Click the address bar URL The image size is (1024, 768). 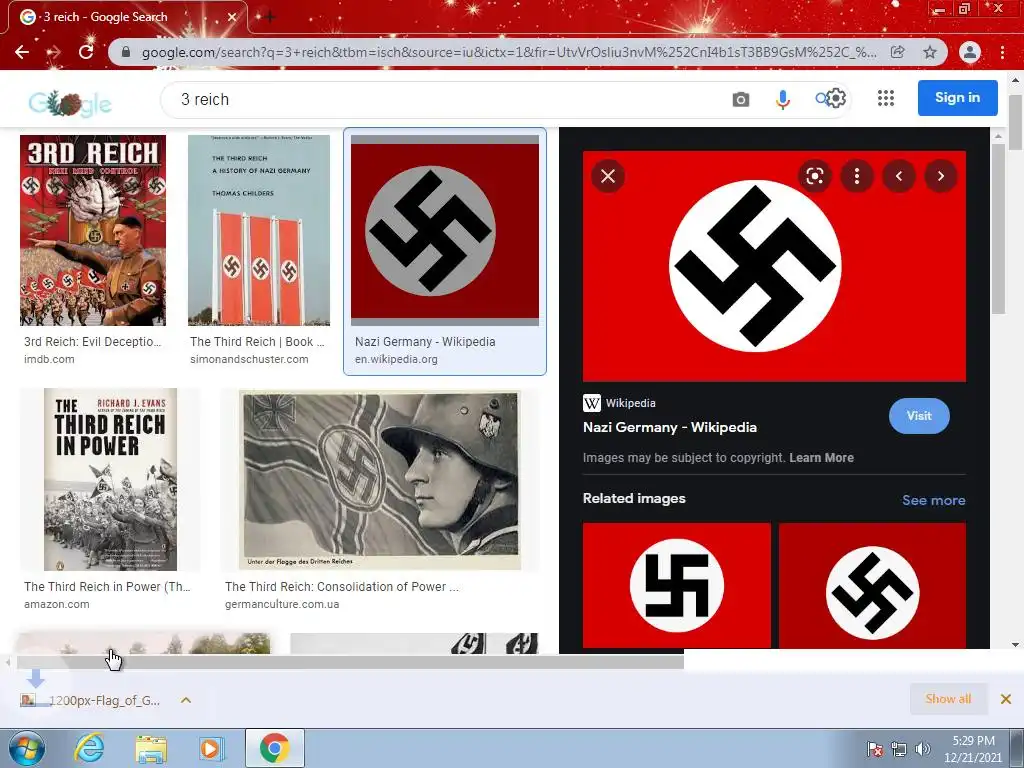(508, 52)
